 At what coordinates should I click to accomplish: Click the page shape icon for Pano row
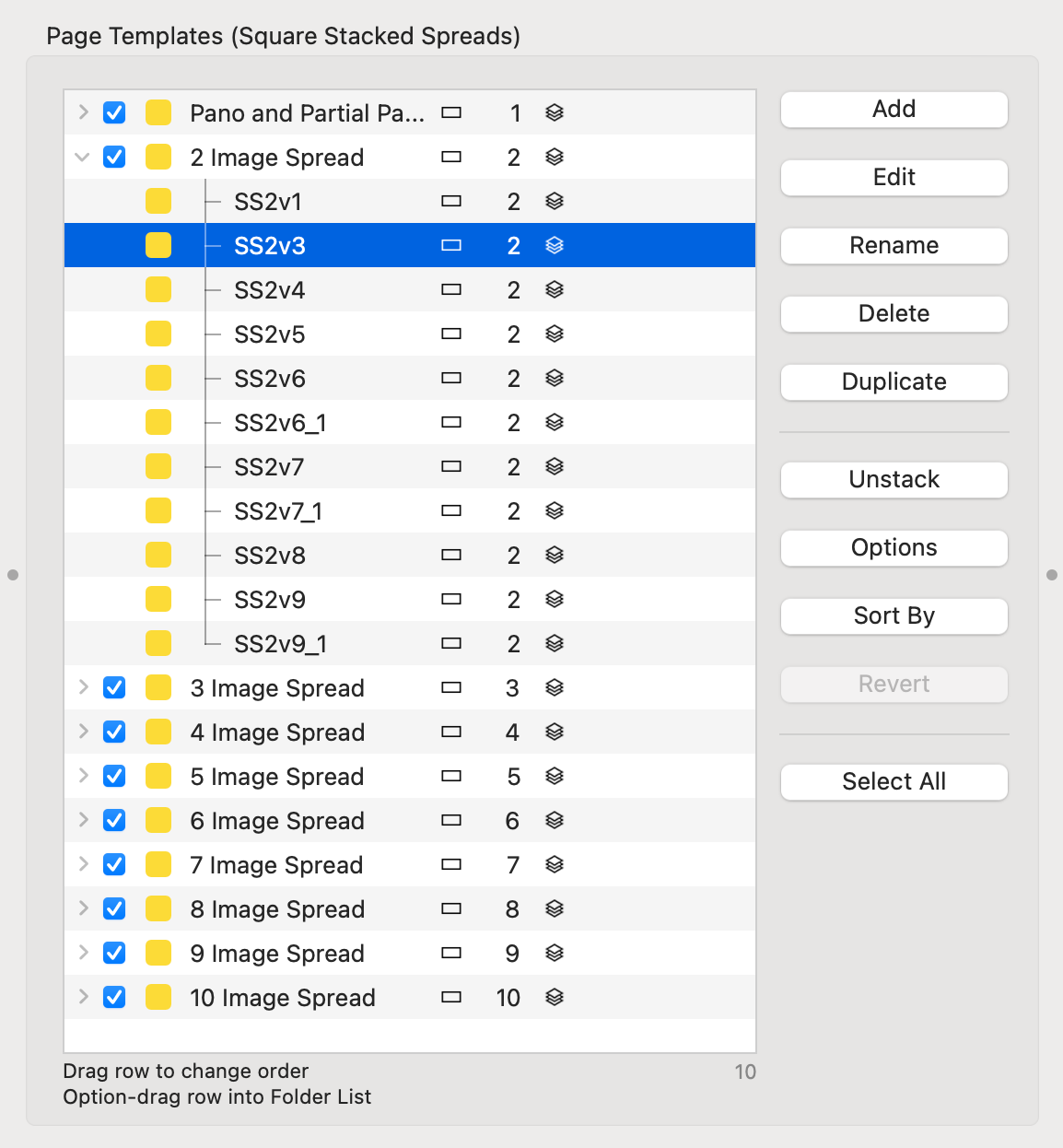450,112
